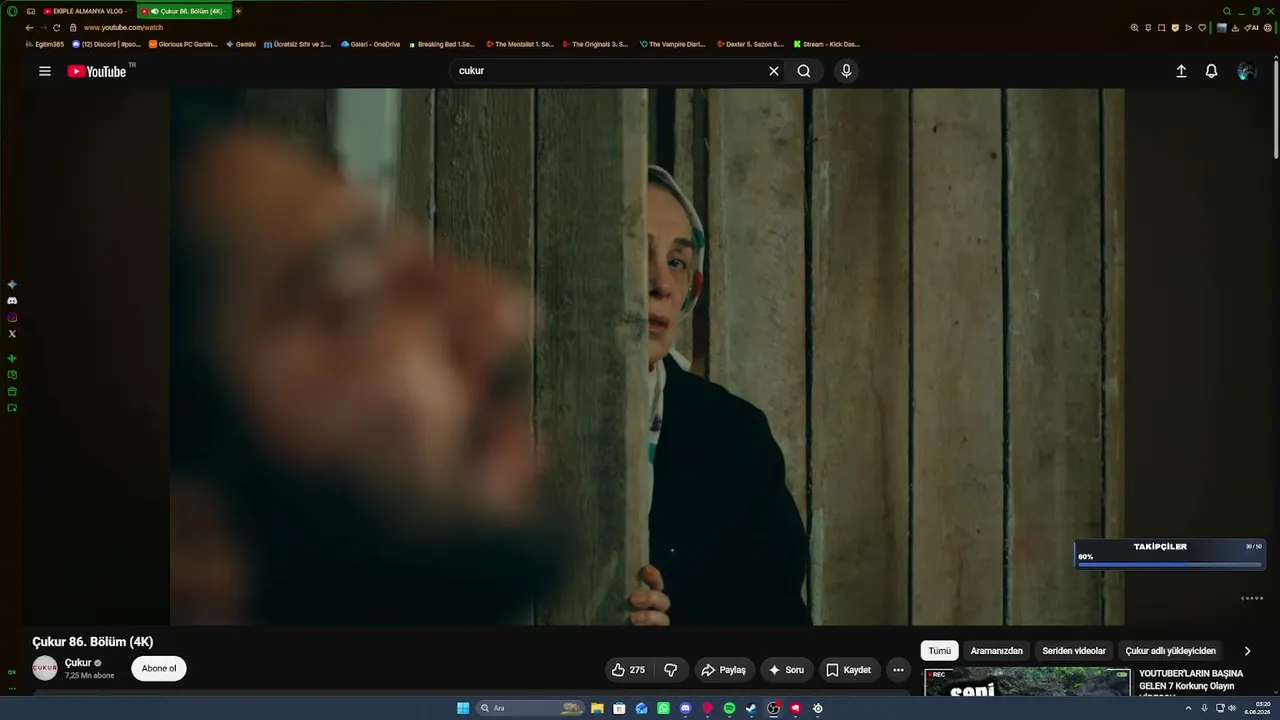Open the recommended video thumbnail in the sidebar
The height and width of the screenshot is (720, 1280).
1027,681
